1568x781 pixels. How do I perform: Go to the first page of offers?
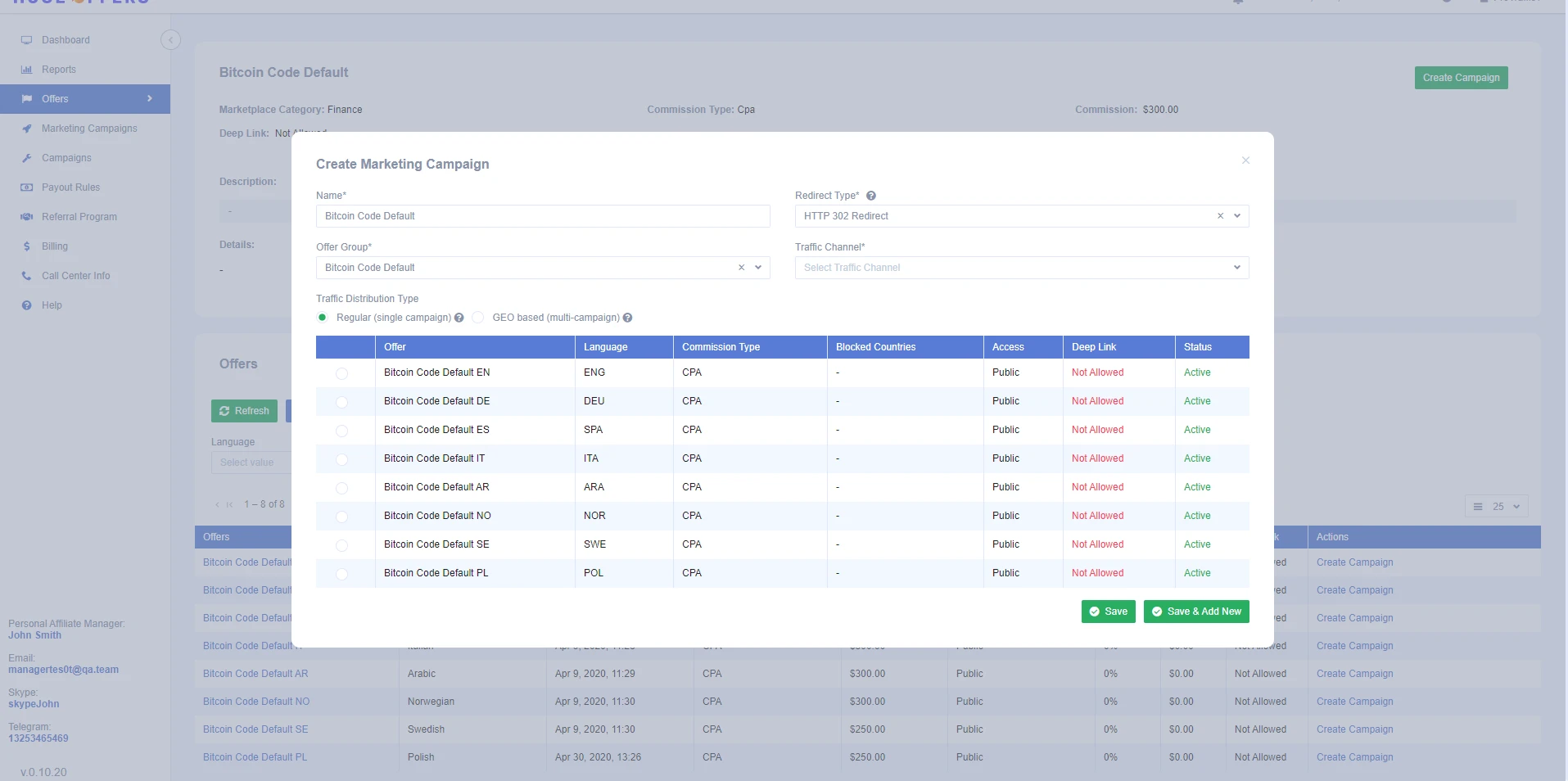(230, 504)
